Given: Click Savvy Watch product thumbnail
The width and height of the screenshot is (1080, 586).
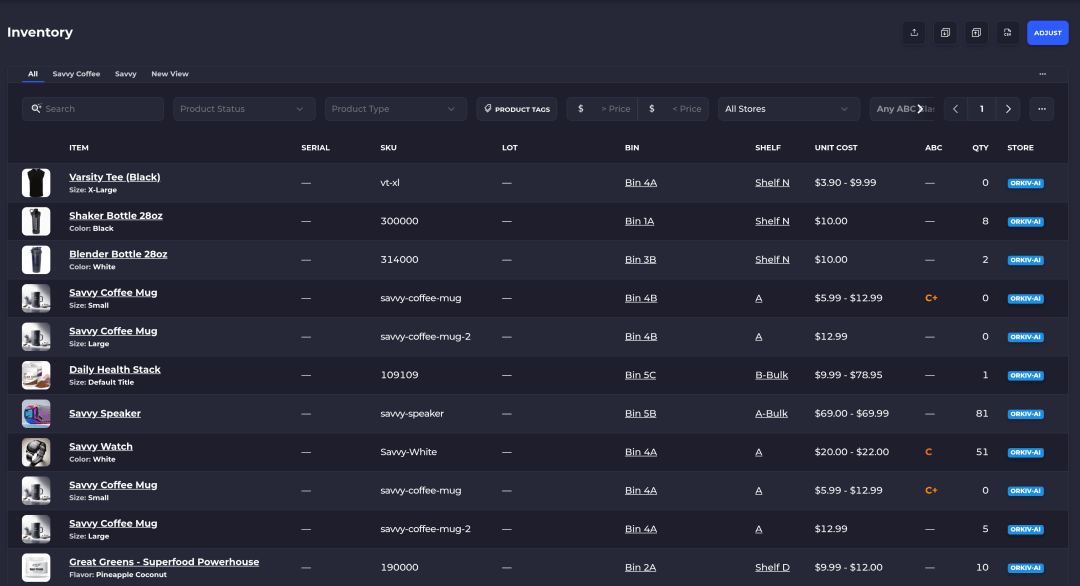Looking at the screenshot, I should click(36, 452).
